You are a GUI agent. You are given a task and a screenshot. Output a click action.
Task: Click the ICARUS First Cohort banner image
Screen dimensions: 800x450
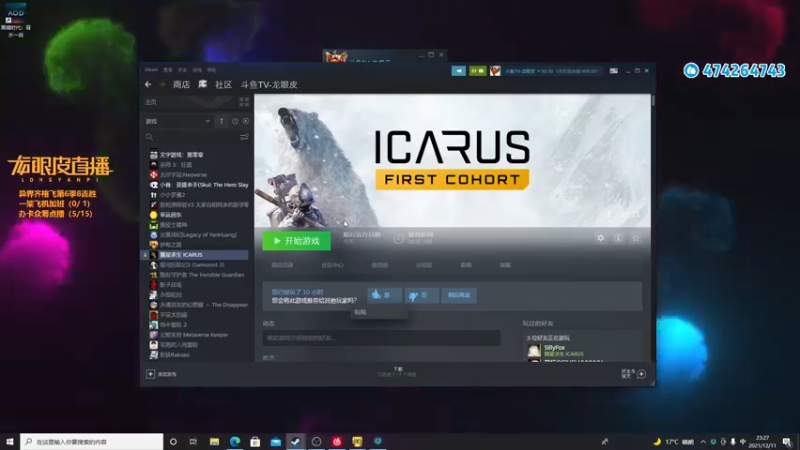coord(453,161)
